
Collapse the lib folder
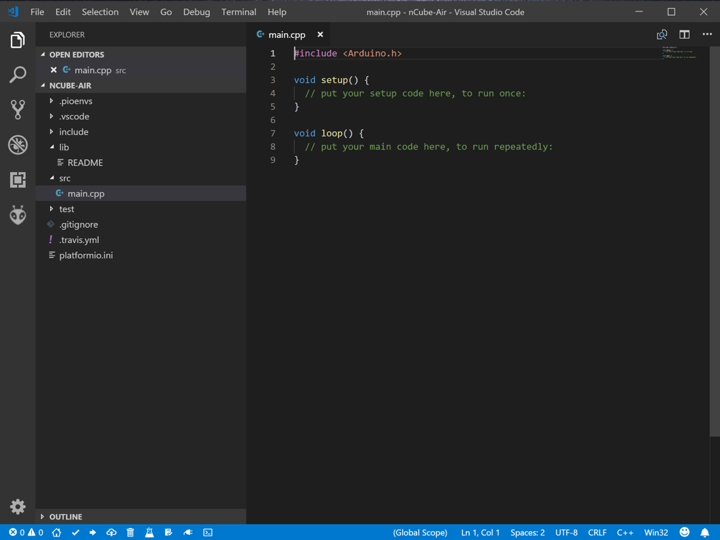pyautogui.click(x=51, y=147)
